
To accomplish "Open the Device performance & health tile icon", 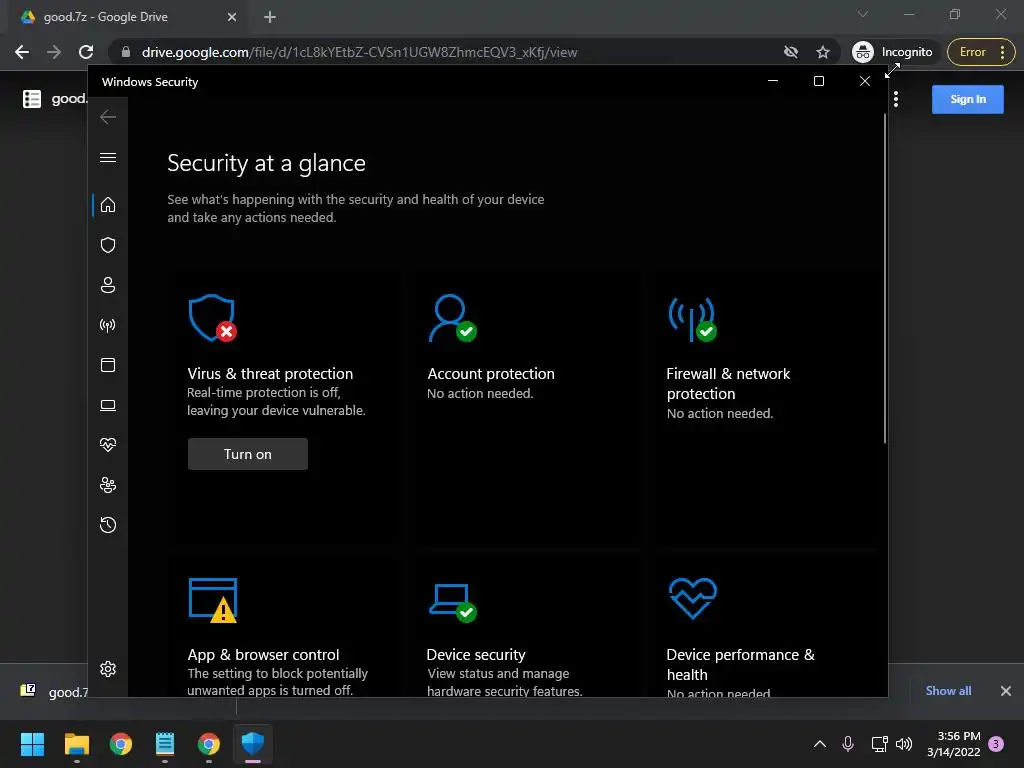I will [x=693, y=598].
